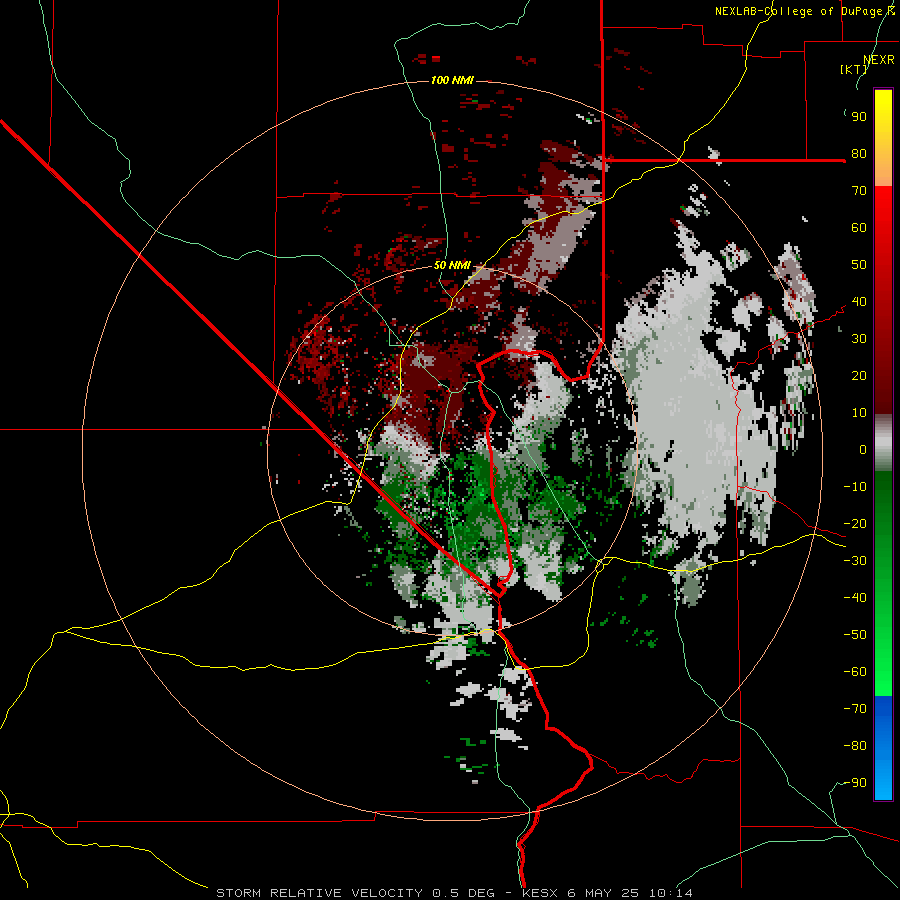Click the -80 value on velocity scale

pos(855,746)
